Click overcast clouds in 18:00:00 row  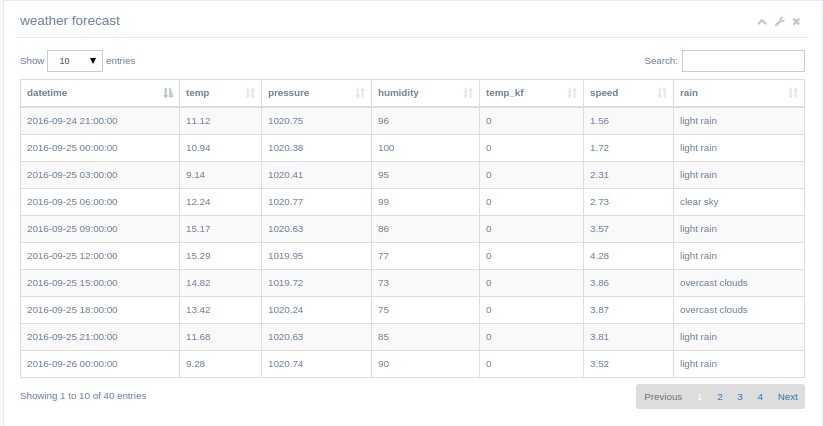pyautogui.click(x=714, y=310)
